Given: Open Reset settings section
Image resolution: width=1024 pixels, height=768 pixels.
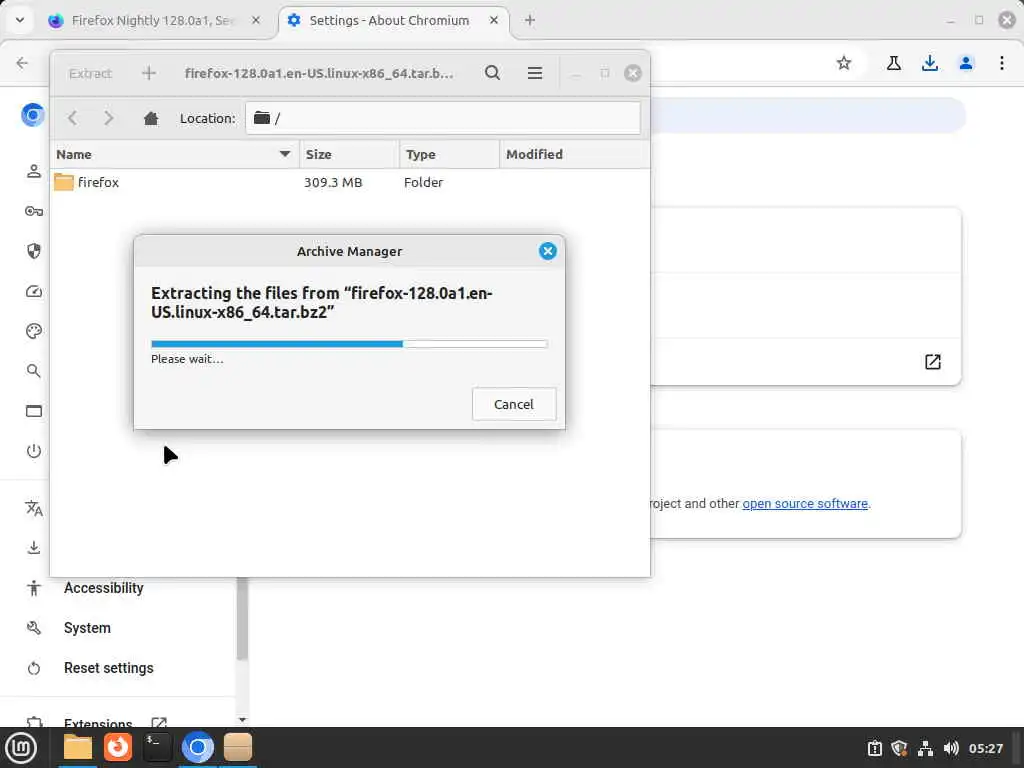Looking at the screenshot, I should tap(108, 668).
